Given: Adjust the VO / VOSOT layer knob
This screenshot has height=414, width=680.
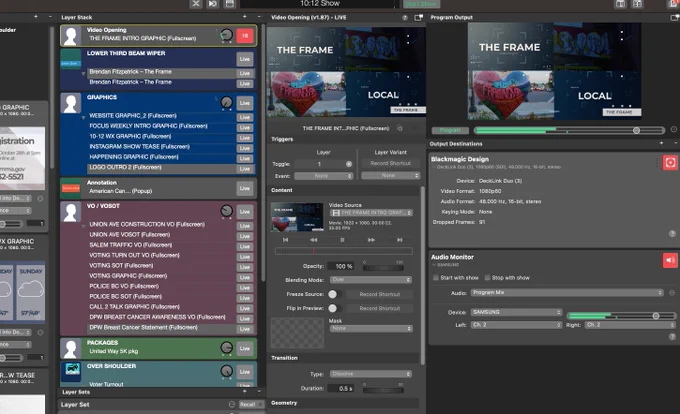Looking at the screenshot, I should click(226, 211).
